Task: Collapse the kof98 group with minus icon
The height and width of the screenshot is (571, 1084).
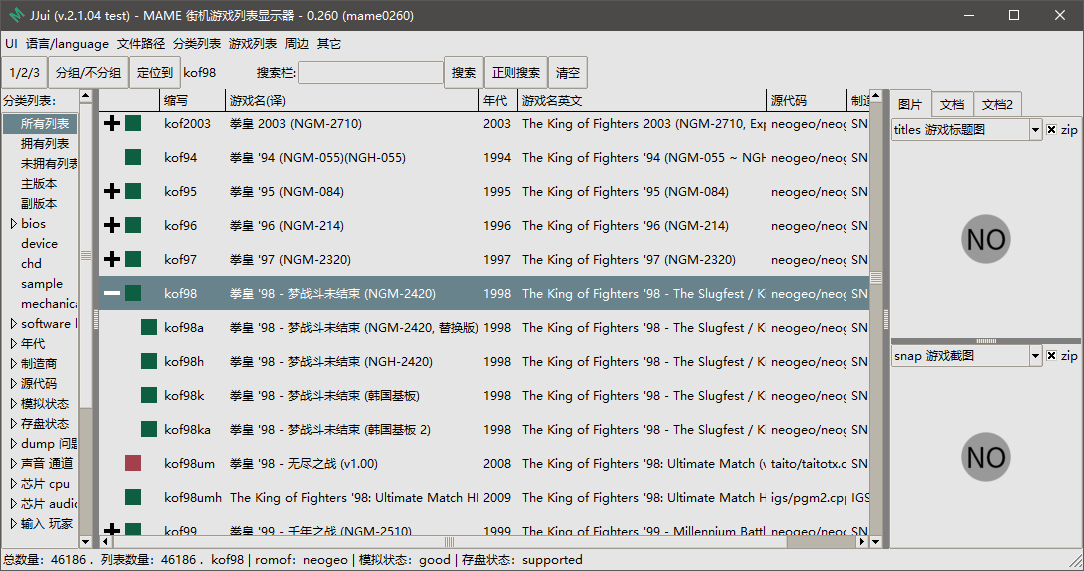Action: (111, 294)
